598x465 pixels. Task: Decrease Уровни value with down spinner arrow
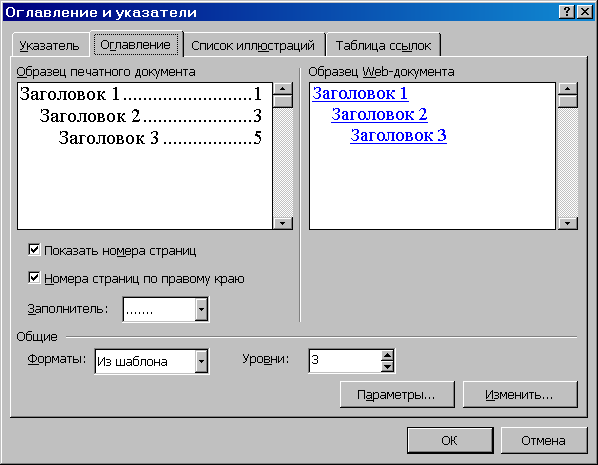pyautogui.click(x=387, y=367)
